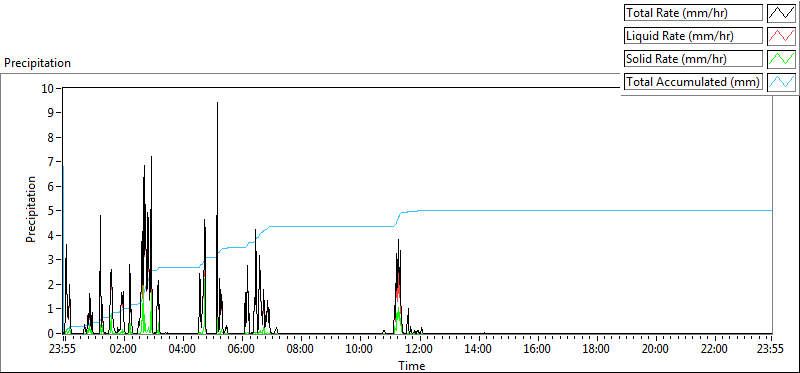Click the Precipitation graph title above the chart
800x373 pixels.
click(x=37, y=63)
